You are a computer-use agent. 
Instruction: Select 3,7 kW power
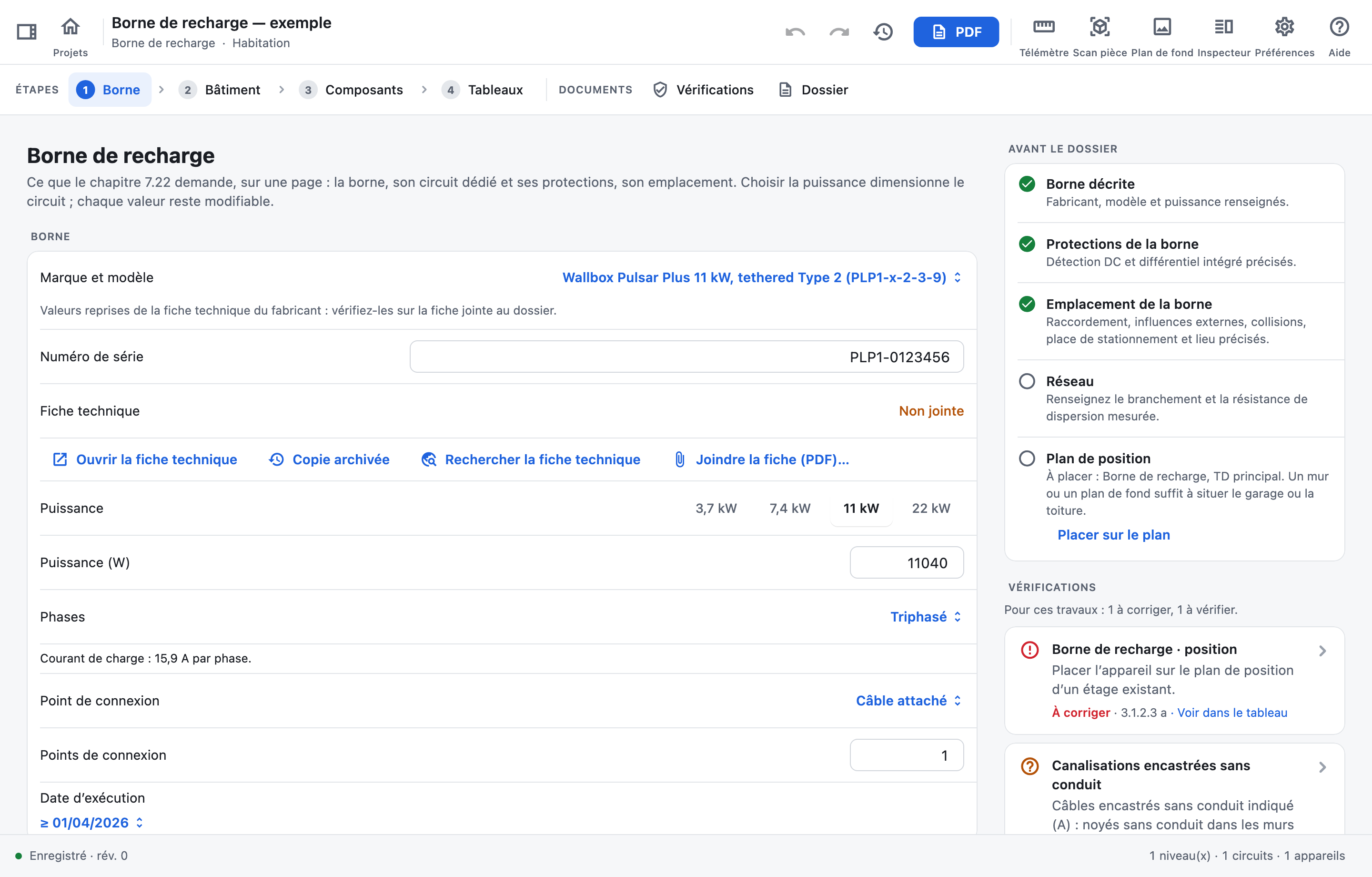[x=716, y=508]
